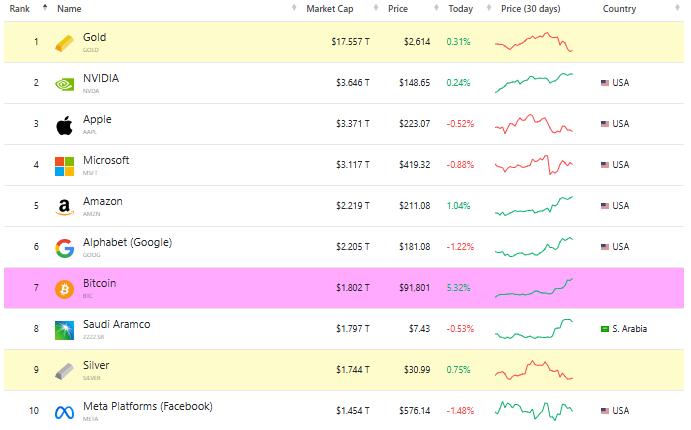Click Bitcoin's 30-day price chart
Image resolution: width=691 pixels, height=430 pixels.
[x=534, y=288]
